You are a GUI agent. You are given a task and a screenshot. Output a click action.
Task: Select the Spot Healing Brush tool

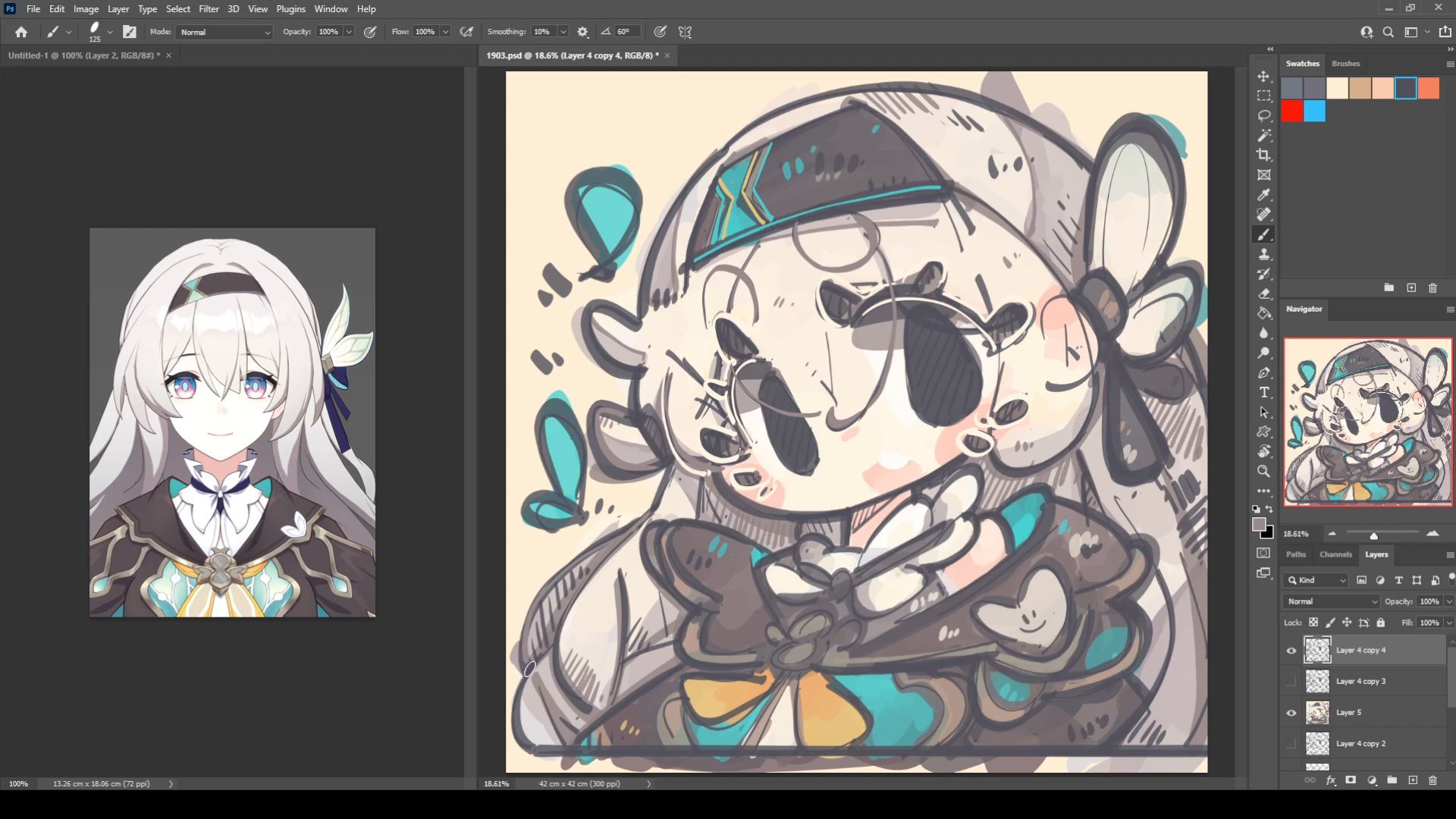tap(1263, 215)
